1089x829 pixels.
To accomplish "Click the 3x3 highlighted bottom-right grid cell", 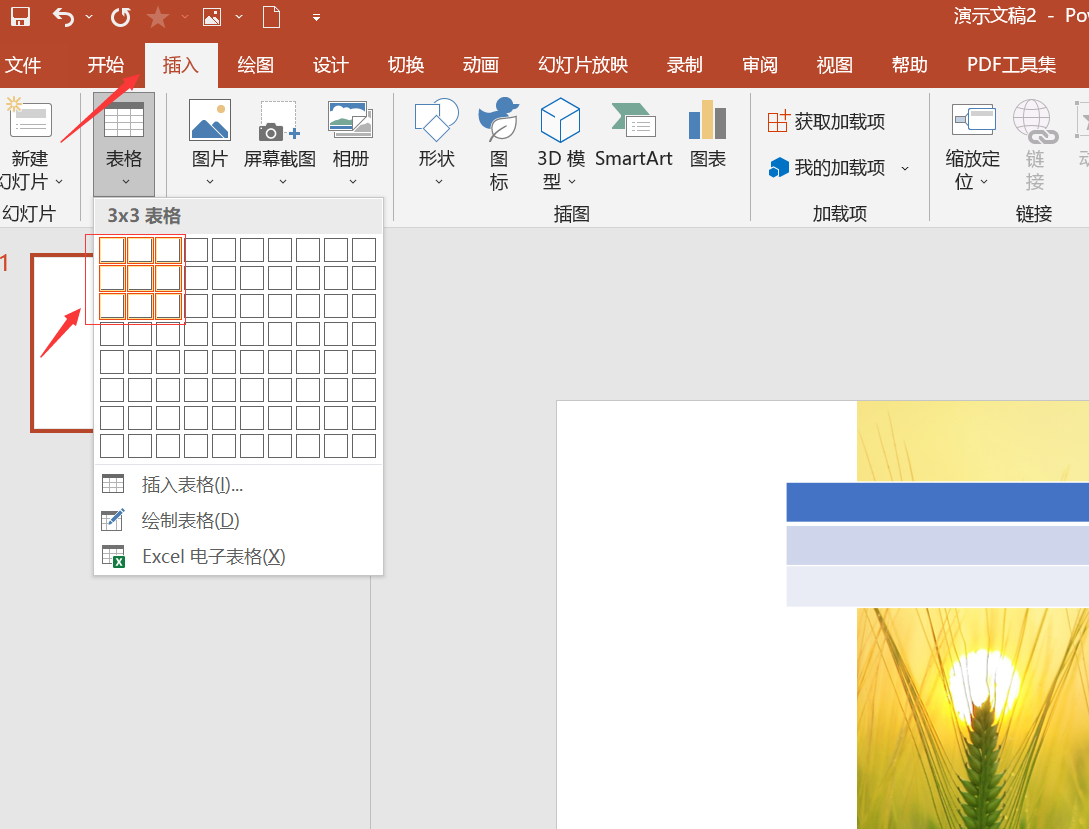I will [x=168, y=306].
